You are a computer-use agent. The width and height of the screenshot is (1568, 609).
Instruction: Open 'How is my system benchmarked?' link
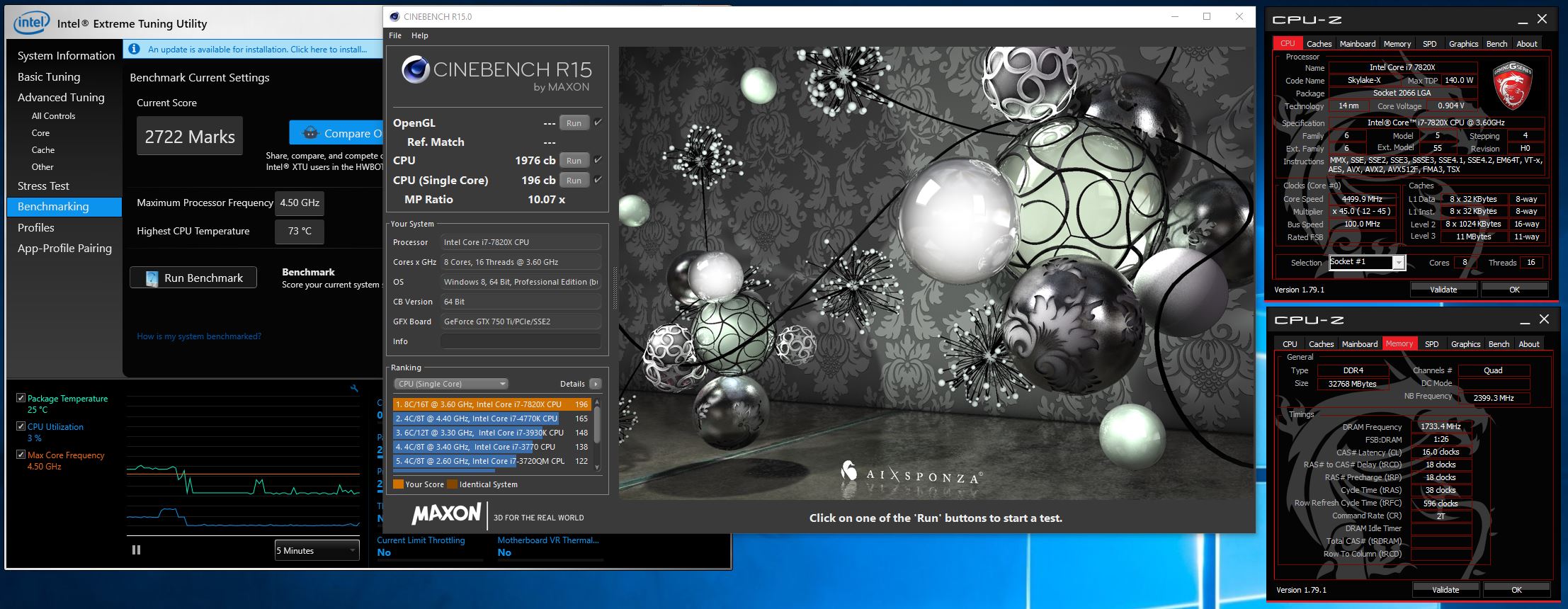point(199,336)
